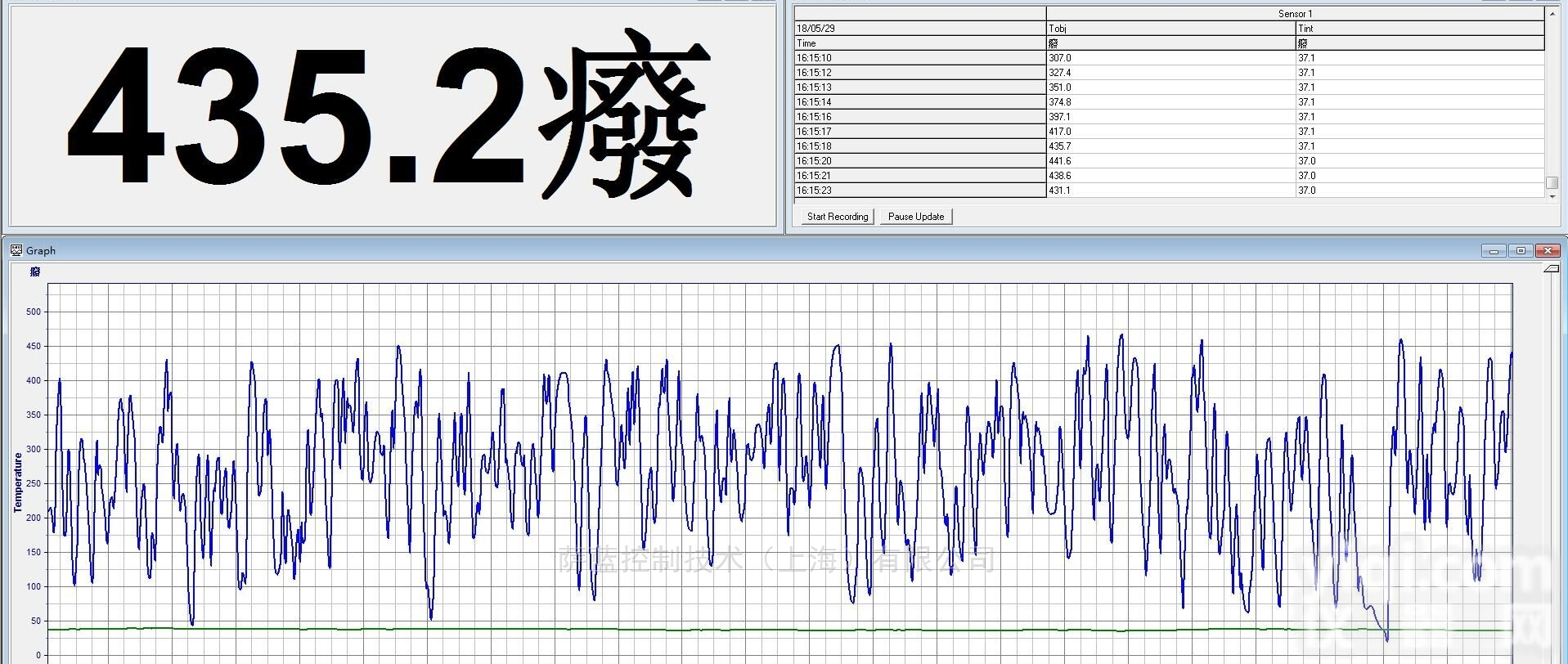
Task: Maximize the Graph window
Action: point(1521,251)
